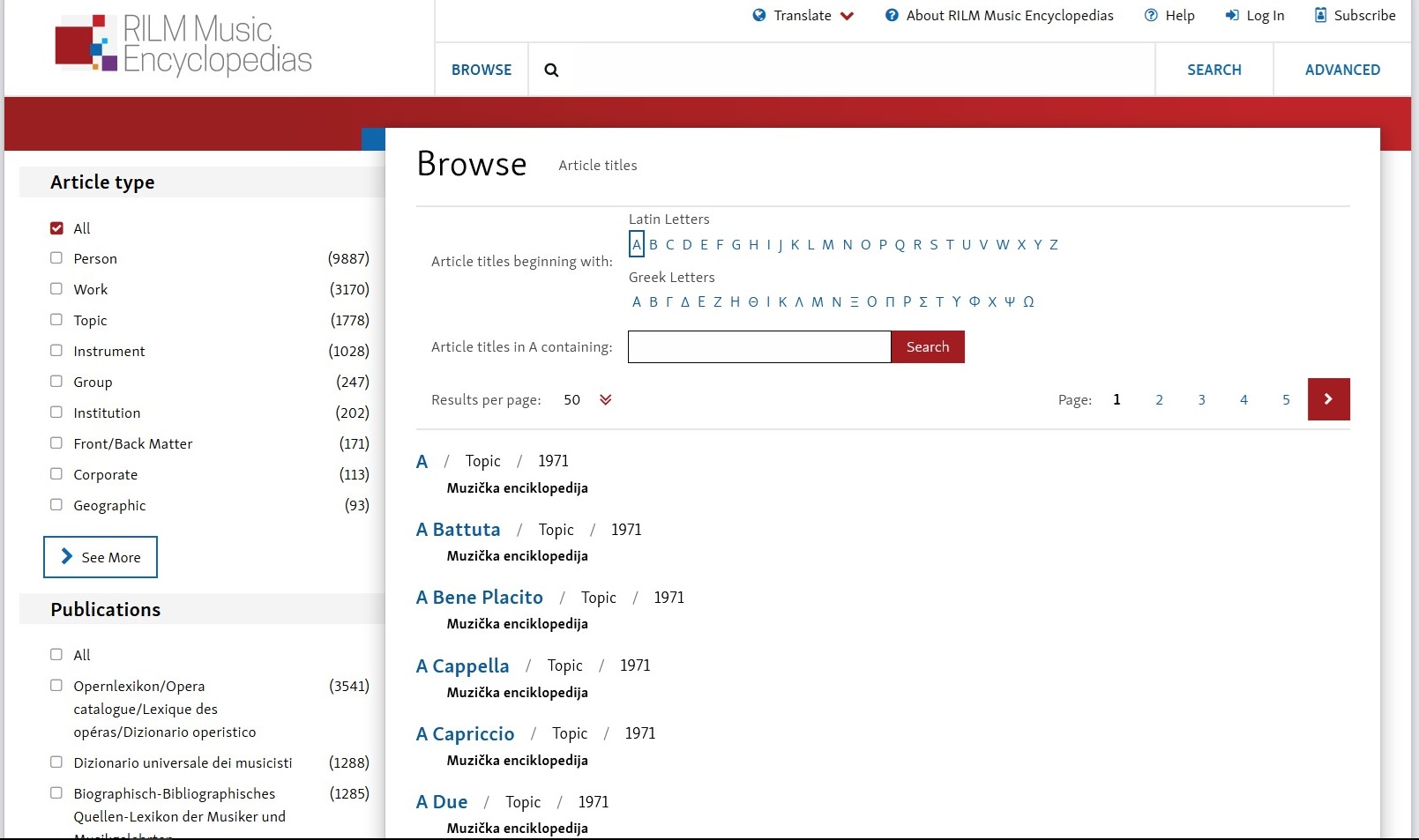Click the magnifying glass search icon

coord(551,71)
